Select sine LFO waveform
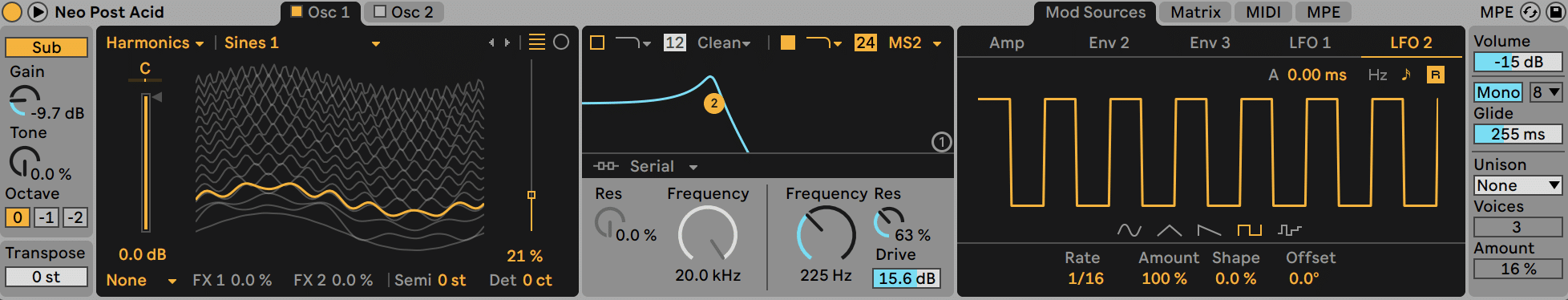1568x300 pixels. point(1129,230)
